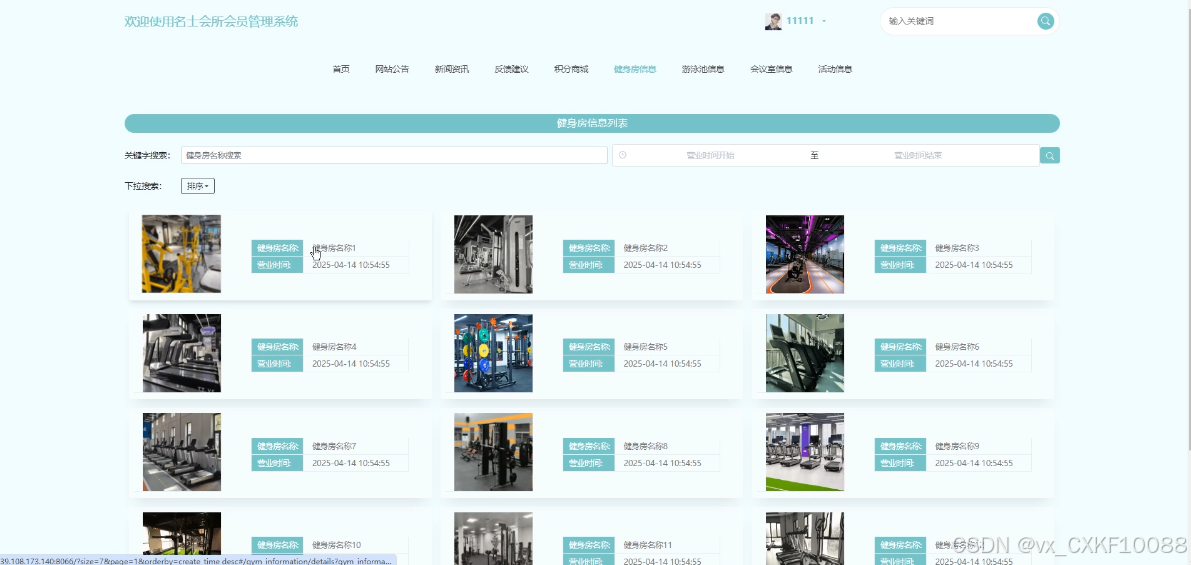Click text 健身房名称4
This screenshot has height=565, width=1191.
(334, 347)
